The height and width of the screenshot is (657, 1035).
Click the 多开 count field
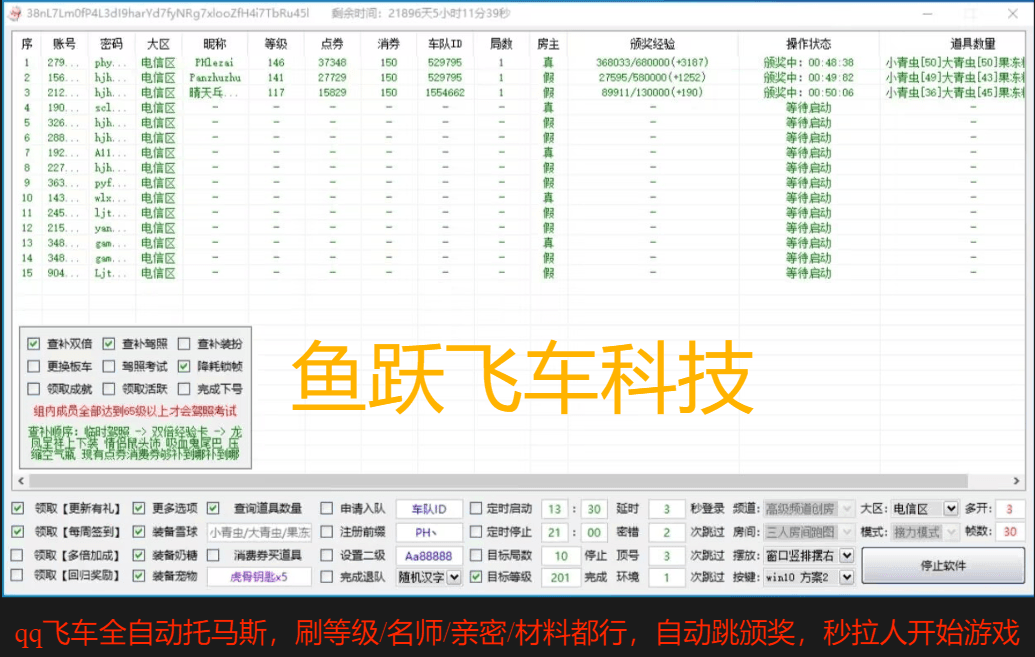[x=1009, y=508]
